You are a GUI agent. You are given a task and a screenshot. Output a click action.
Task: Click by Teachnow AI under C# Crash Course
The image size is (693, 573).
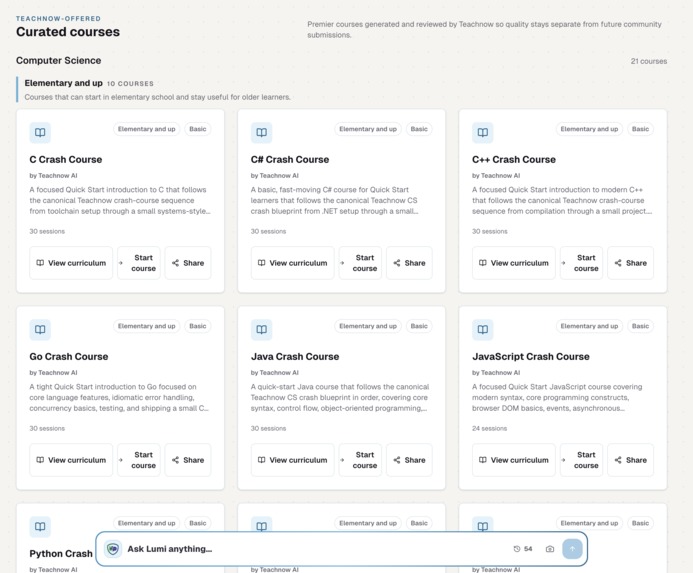[275, 176]
